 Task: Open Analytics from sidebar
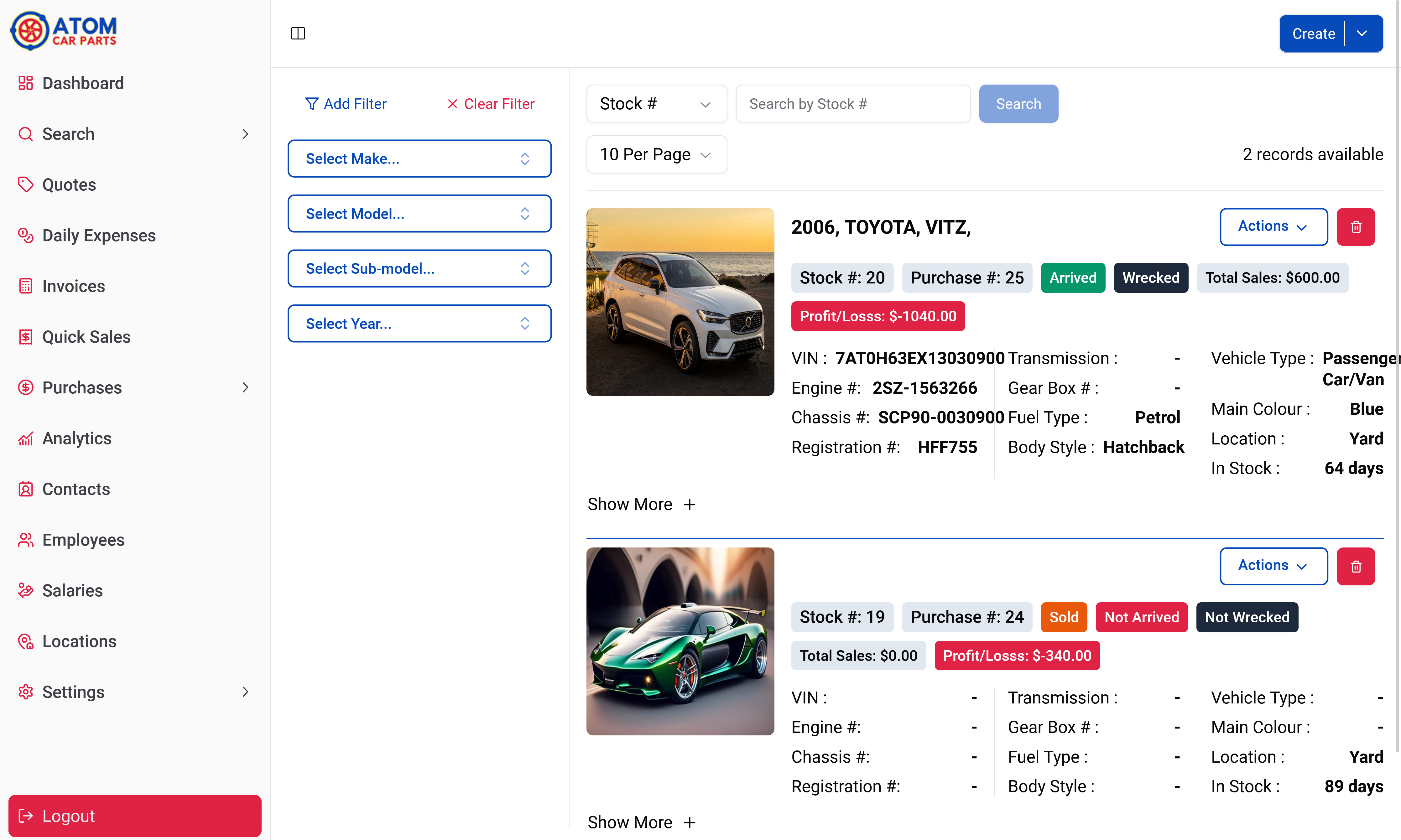(x=76, y=438)
